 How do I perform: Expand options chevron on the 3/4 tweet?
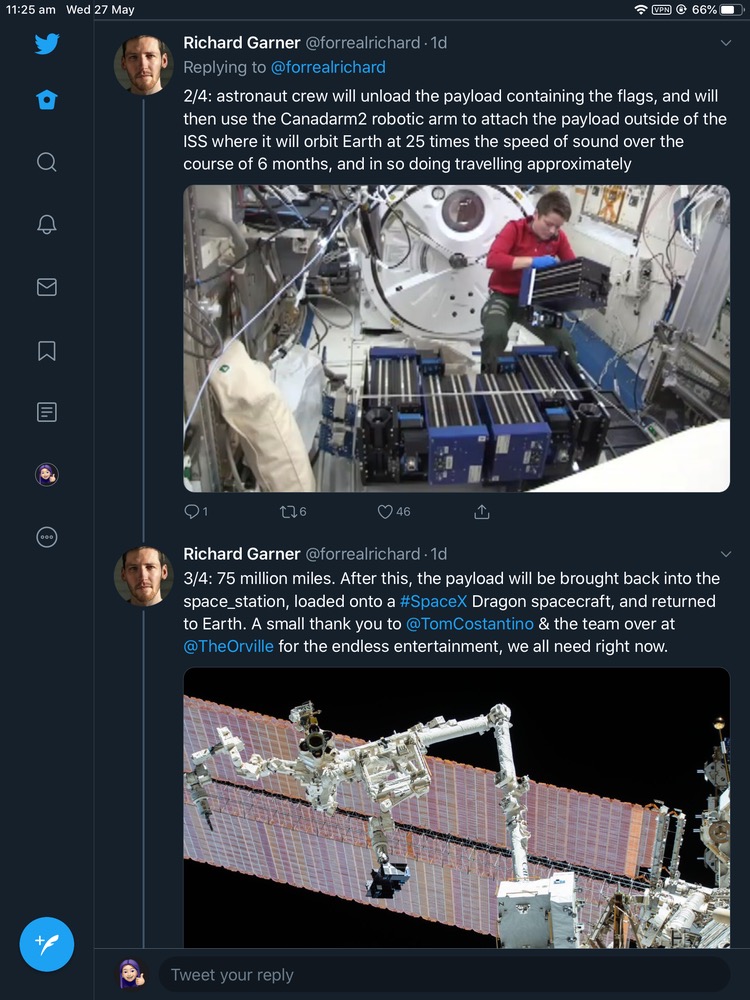[726, 554]
